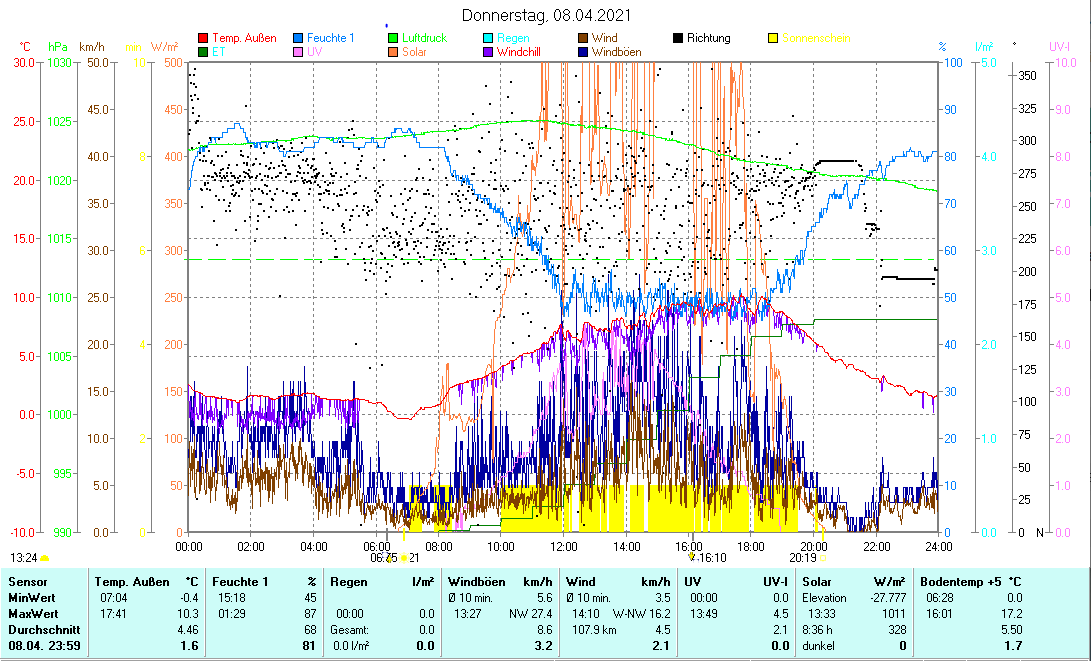
Task: Click the Sensor header in the data table
Action: coord(27,581)
